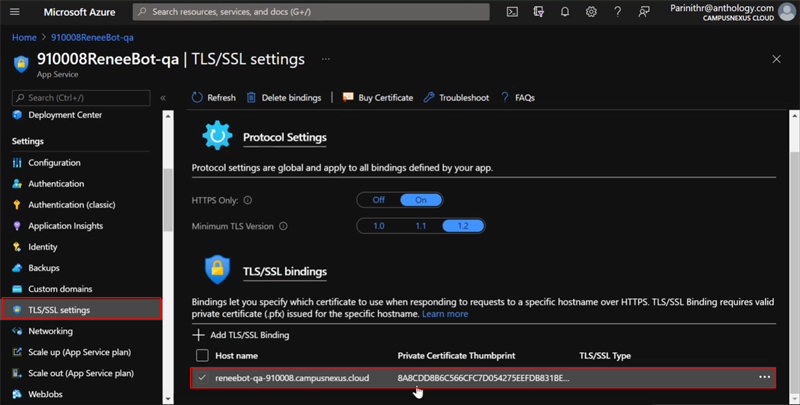
Task: Open Authentication in sidebar
Action: click(x=56, y=184)
